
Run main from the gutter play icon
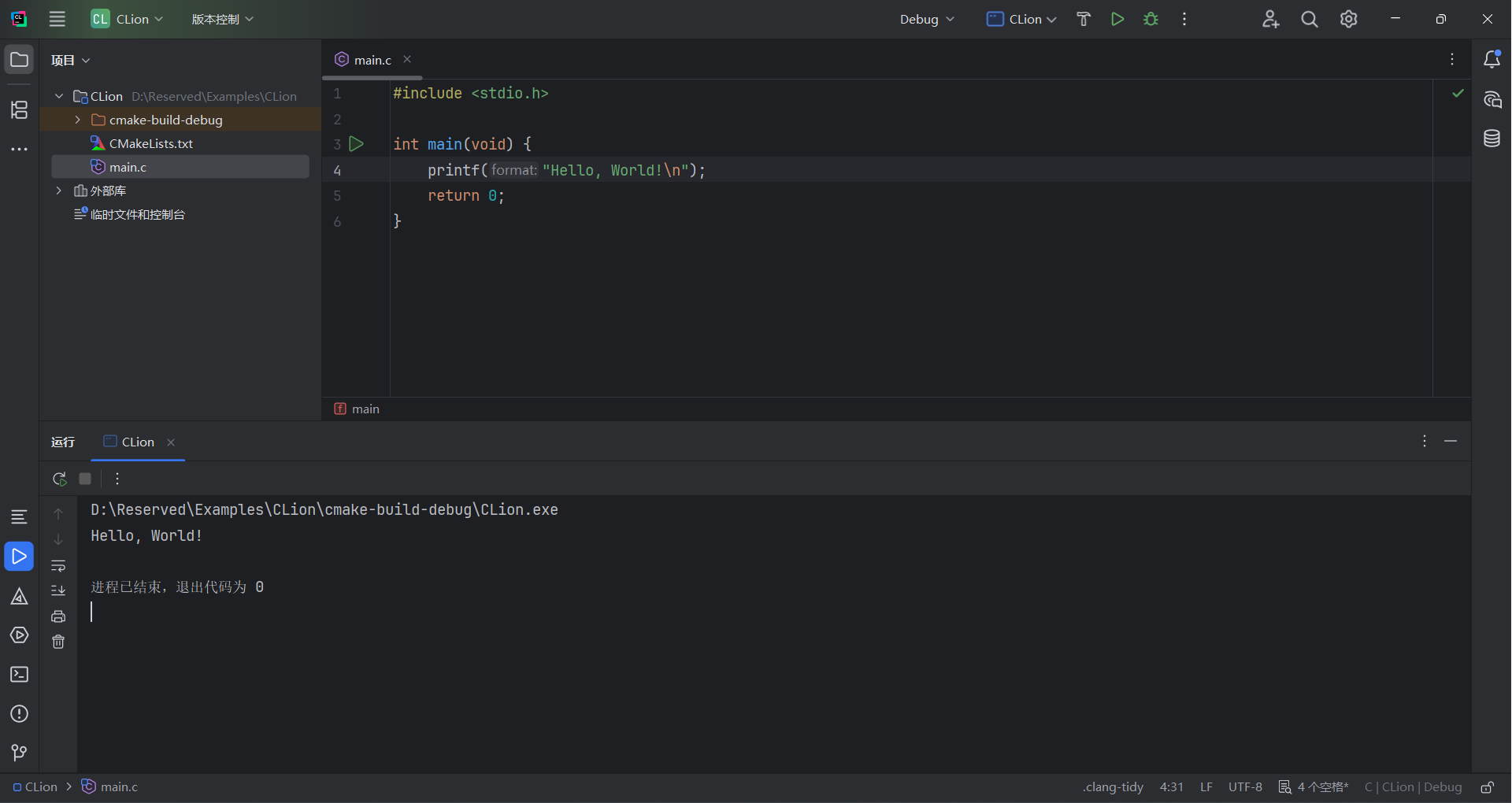(x=357, y=144)
